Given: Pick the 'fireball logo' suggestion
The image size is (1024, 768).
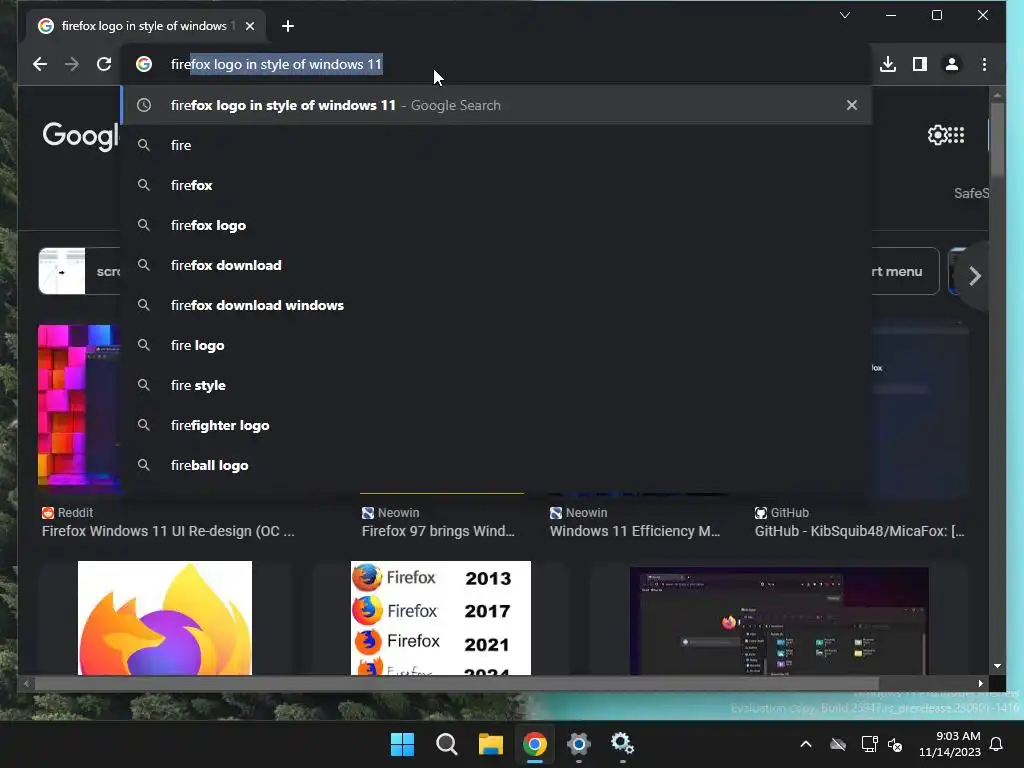Looking at the screenshot, I should (x=496, y=465).
